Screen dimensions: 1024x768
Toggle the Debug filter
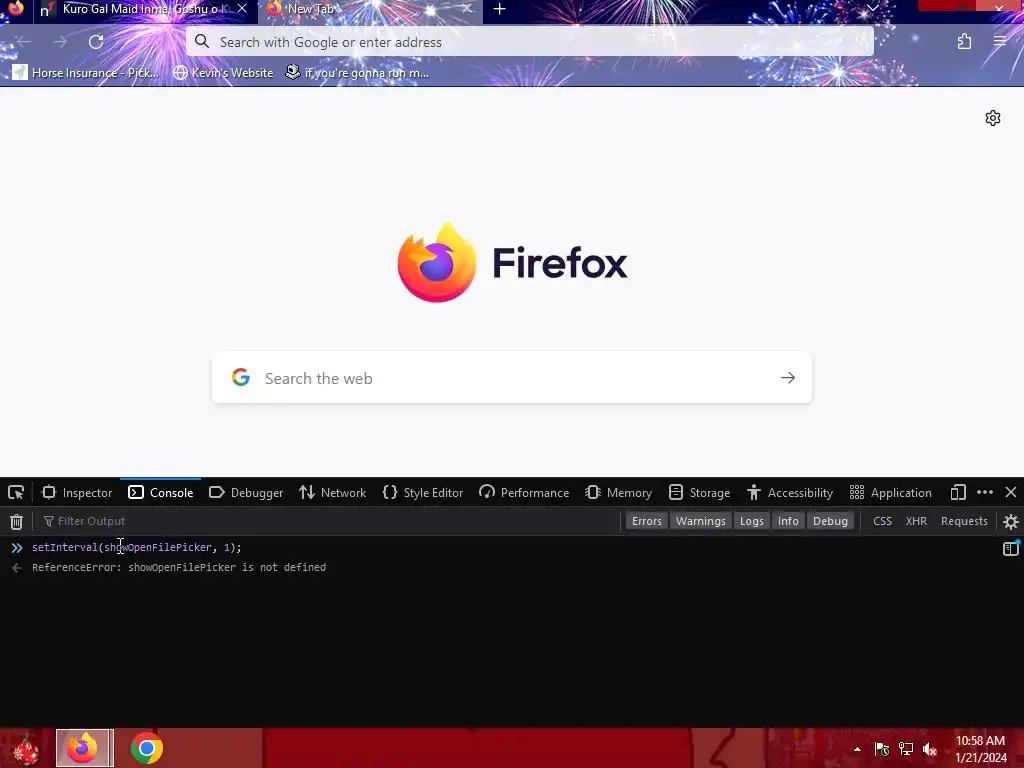[x=830, y=521]
